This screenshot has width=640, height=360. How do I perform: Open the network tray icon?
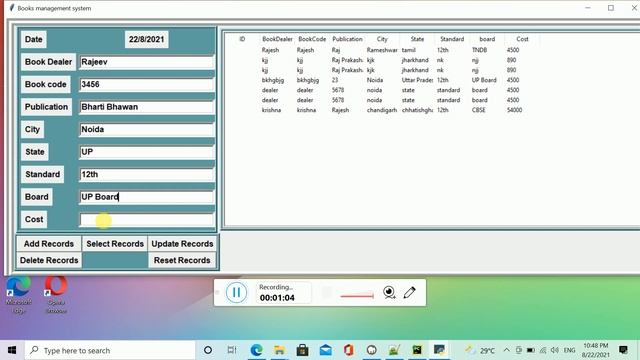tap(543, 350)
